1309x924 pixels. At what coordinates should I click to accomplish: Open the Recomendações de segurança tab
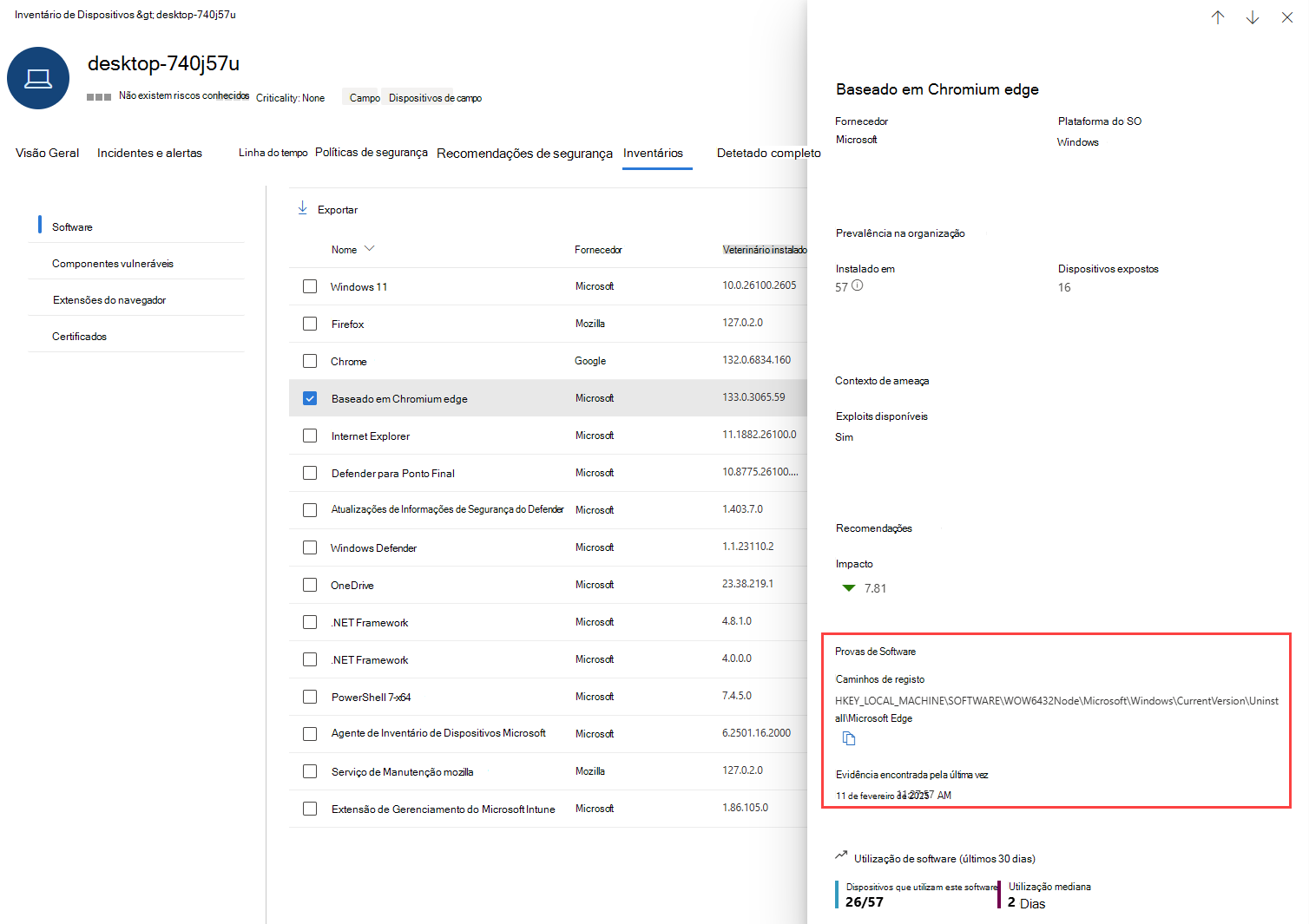[x=525, y=154]
